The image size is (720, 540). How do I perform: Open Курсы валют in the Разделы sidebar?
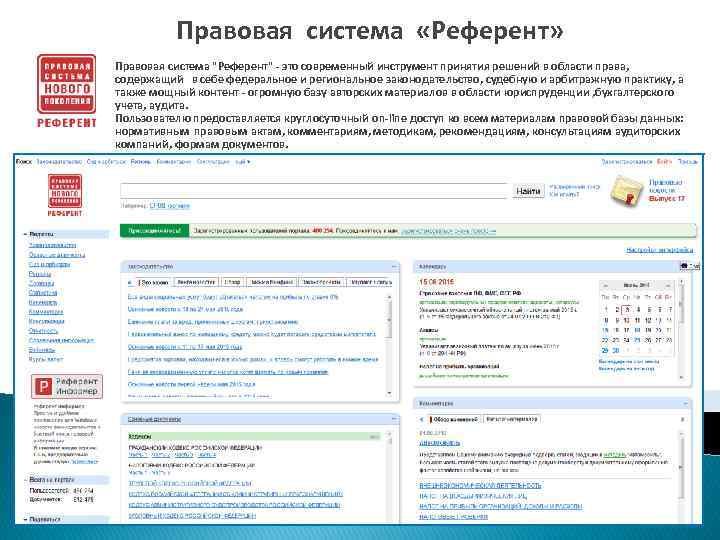coord(46,360)
